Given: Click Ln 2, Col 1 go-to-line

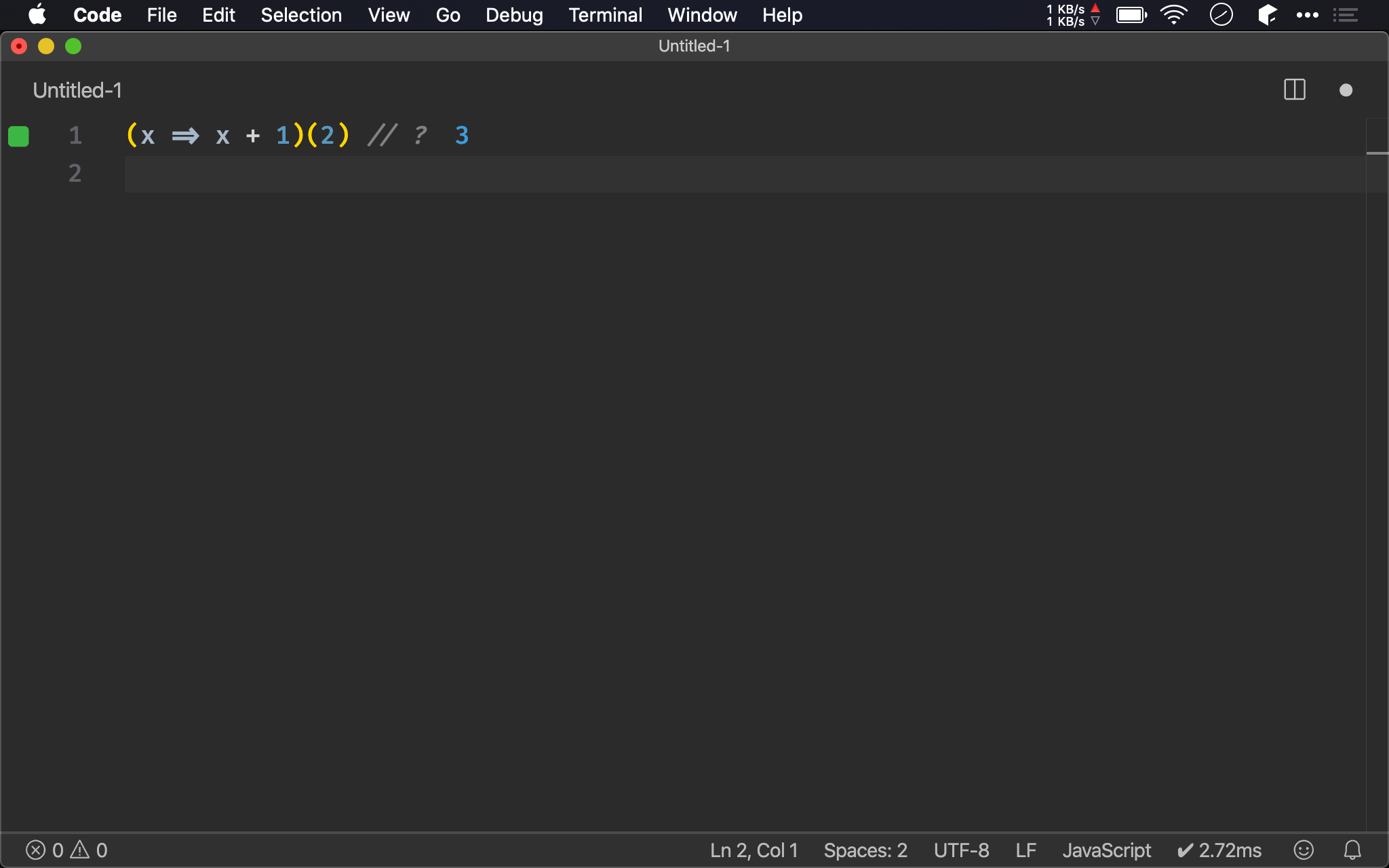Looking at the screenshot, I should 754,850.
